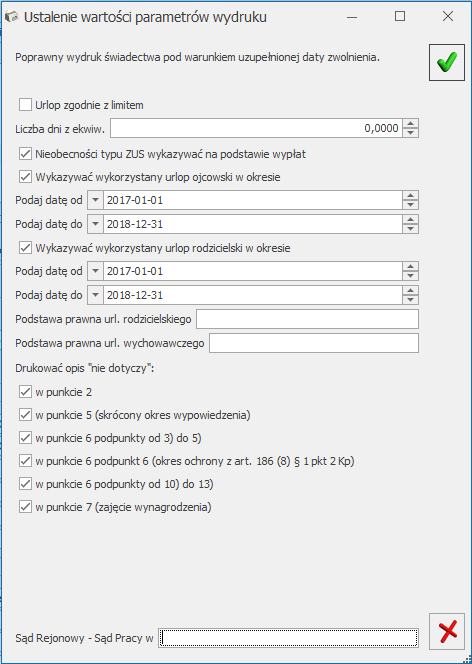This screenshot has width=472, height=664.
Task: Confirm parameters with the green checkmark button
Action: point(447,62)
